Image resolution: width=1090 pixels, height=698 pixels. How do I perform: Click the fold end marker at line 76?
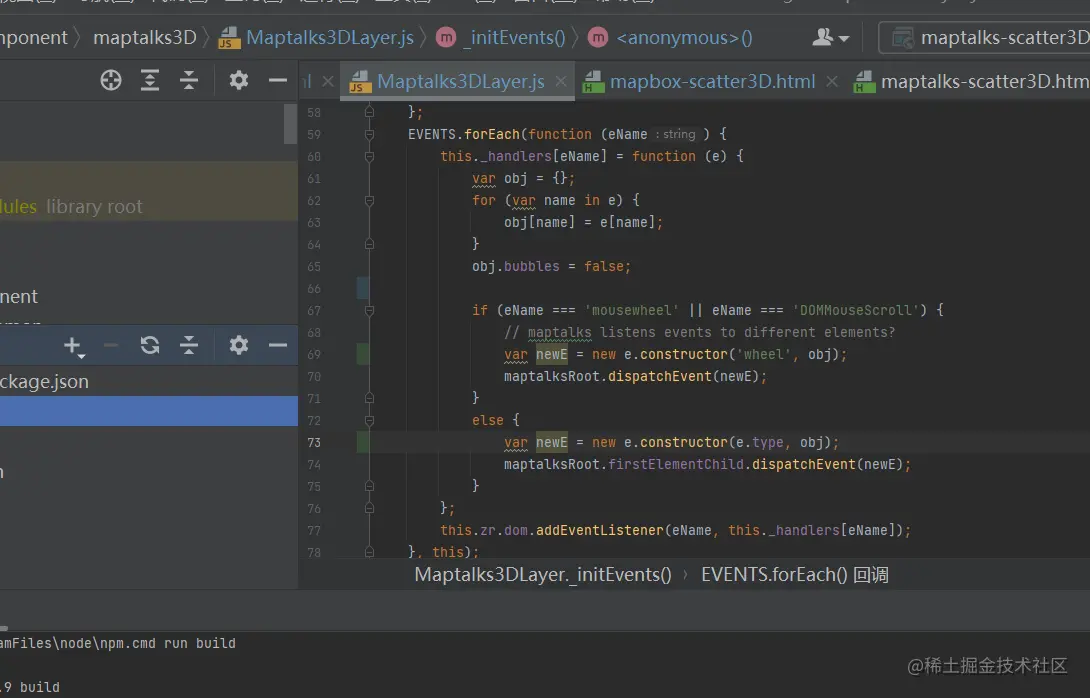point(369,508)
